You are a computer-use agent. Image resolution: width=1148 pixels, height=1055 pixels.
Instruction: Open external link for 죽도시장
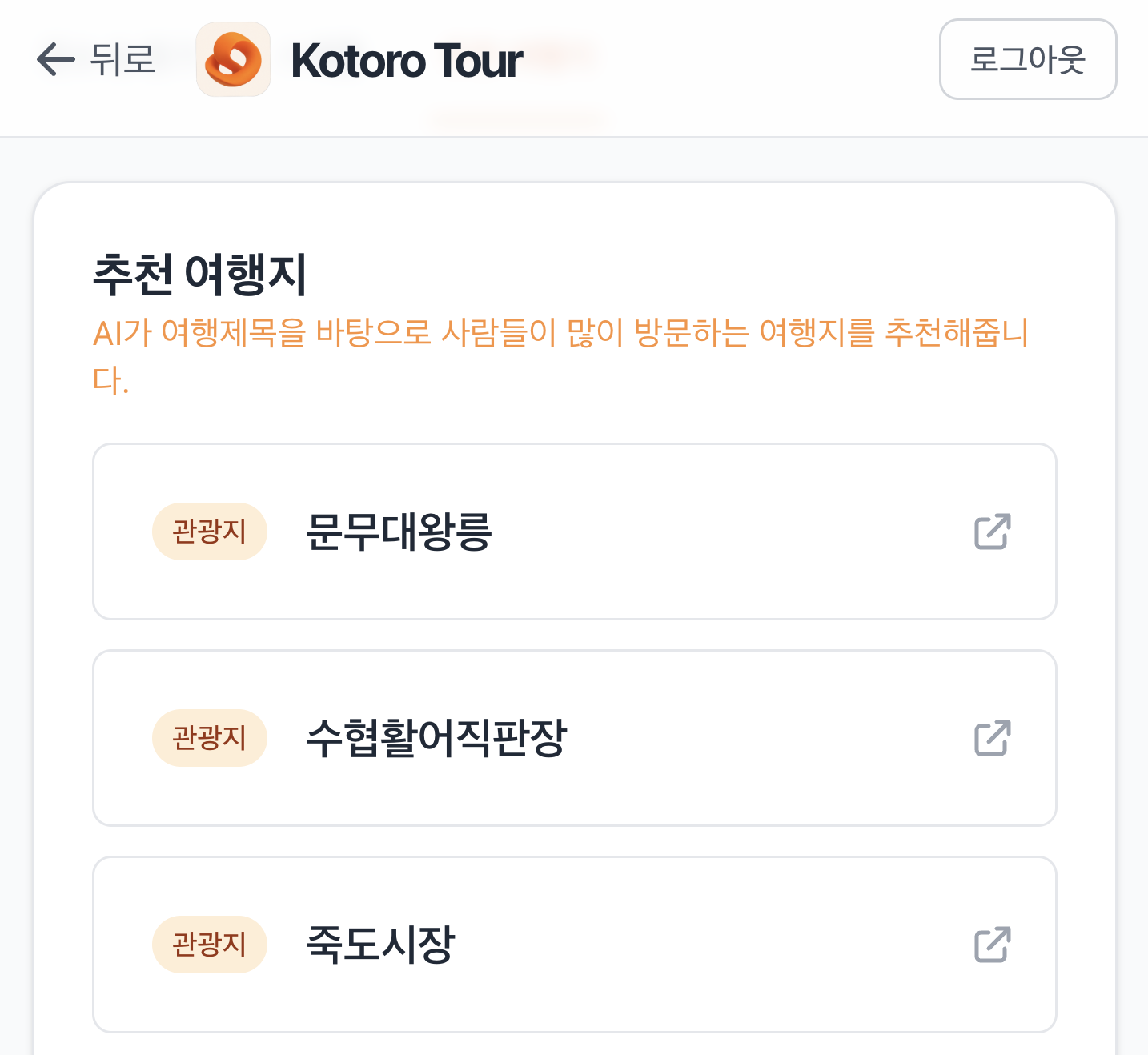click(x=992, y=945)
